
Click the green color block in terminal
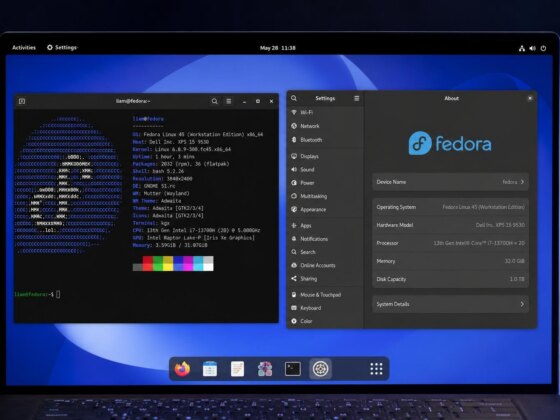click(x=158, y=263)
